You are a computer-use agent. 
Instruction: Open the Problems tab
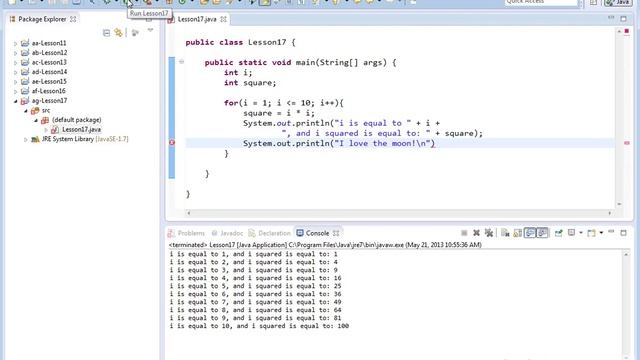(x=187, y=233)
